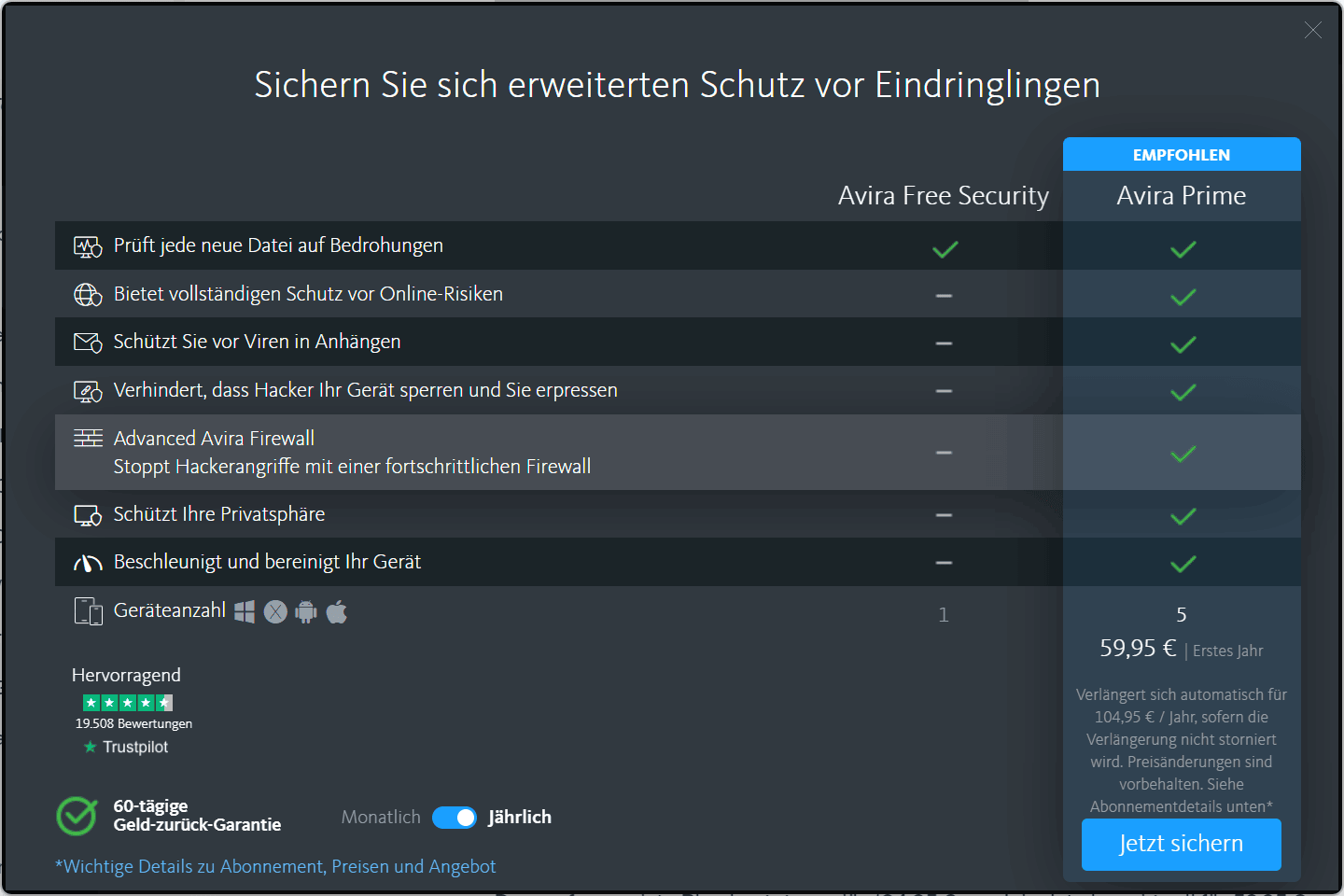1344x896 pixels.
Task: Click the Avira Prime column header
Action: point(1182,195)
